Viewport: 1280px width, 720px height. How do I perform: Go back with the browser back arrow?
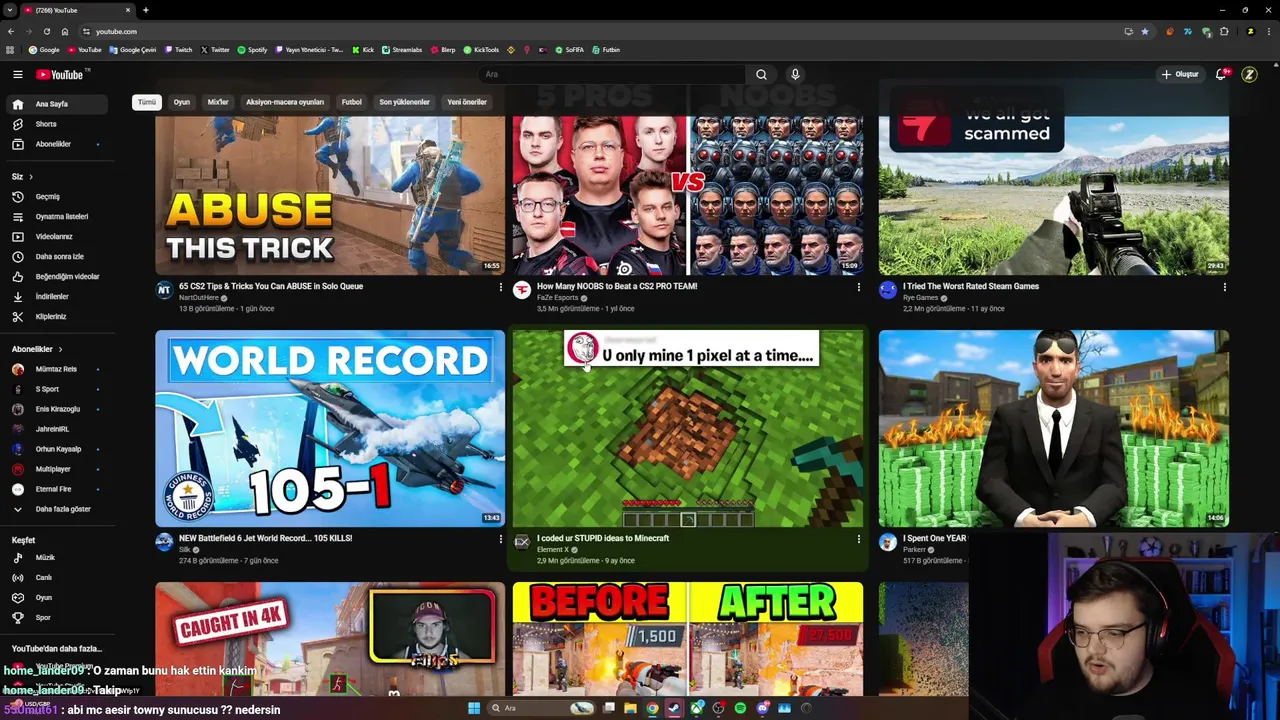click(11, 31)
